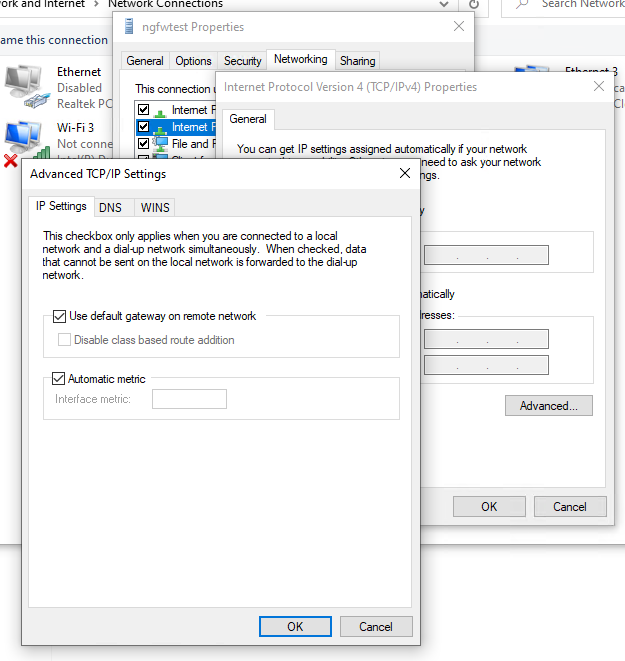Viewport: 625px width, 661px height.
Task: Close the TCP/IPv4 Properties dialog
Action: [599, 86]
